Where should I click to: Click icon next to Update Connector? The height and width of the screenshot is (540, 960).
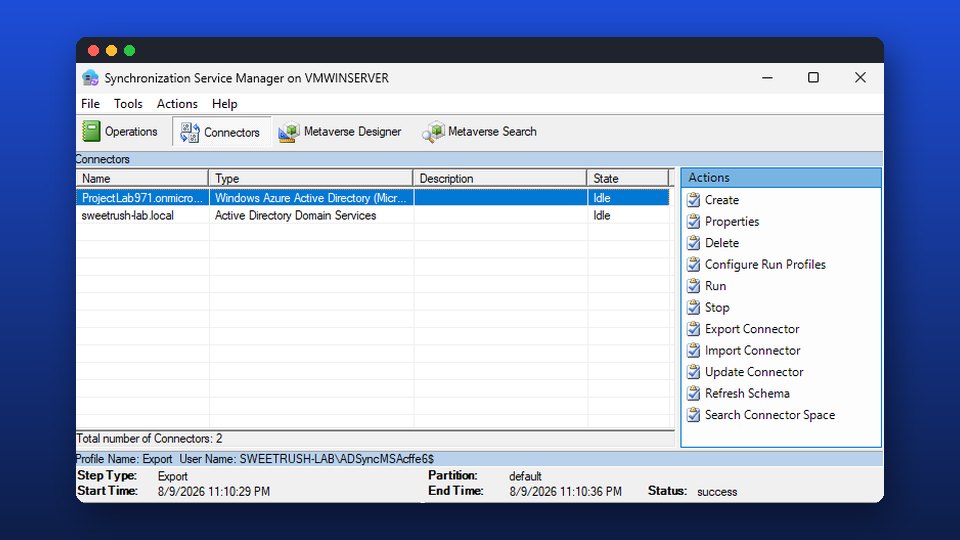(x=693, y=372)
